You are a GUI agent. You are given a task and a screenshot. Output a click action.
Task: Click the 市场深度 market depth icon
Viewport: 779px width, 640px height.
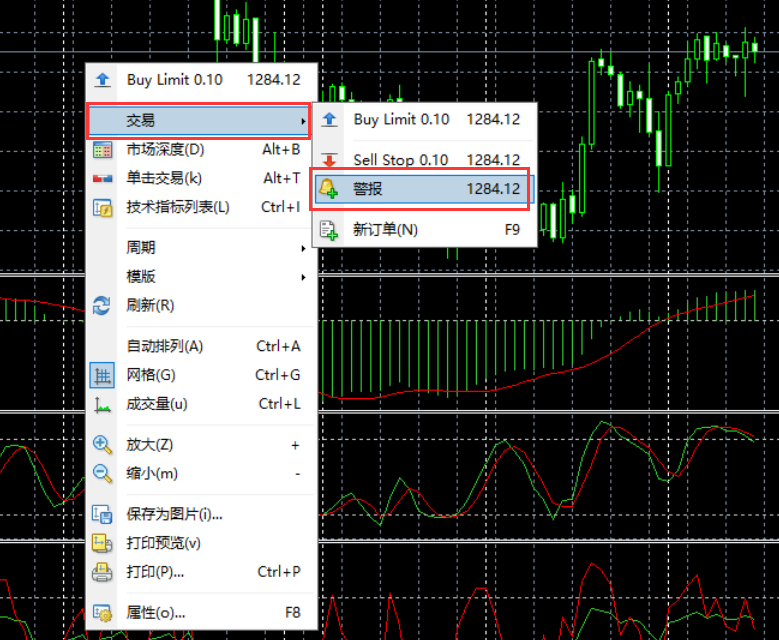(x=102, y=150)
